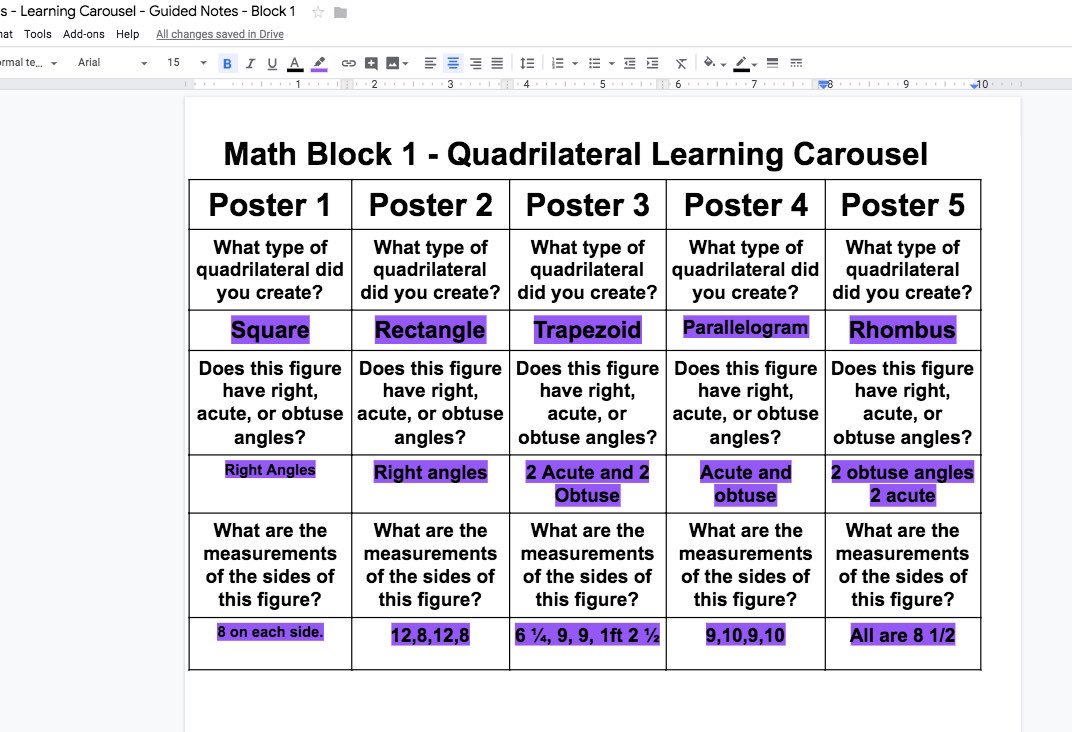Click the '9,10,9,10' measurement text
The image size is (1072, 732).
pyautogui.click(x=745, y=635)
